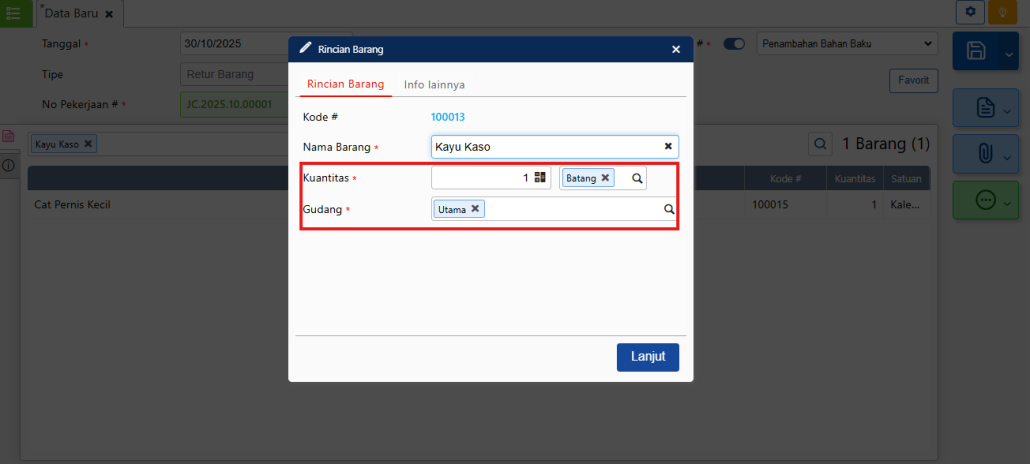The height and width of the screenshot is (464, 1030).
Task: Open the green more-options dropdown
Action: click(1006, 201)
